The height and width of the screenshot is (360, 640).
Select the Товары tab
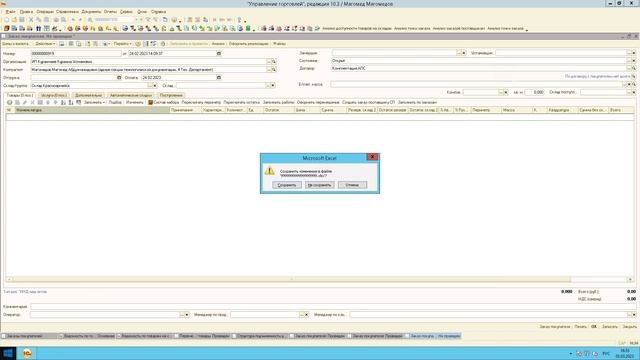point(20,95)
